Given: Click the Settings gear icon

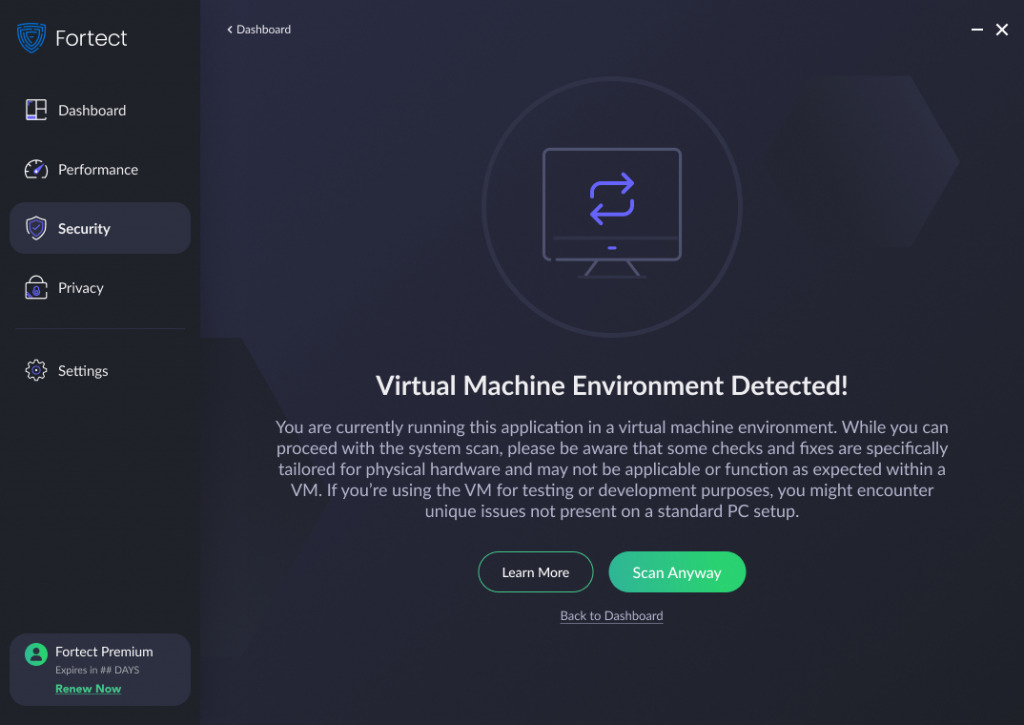Looking at the screenshot, I should point(36,371).
